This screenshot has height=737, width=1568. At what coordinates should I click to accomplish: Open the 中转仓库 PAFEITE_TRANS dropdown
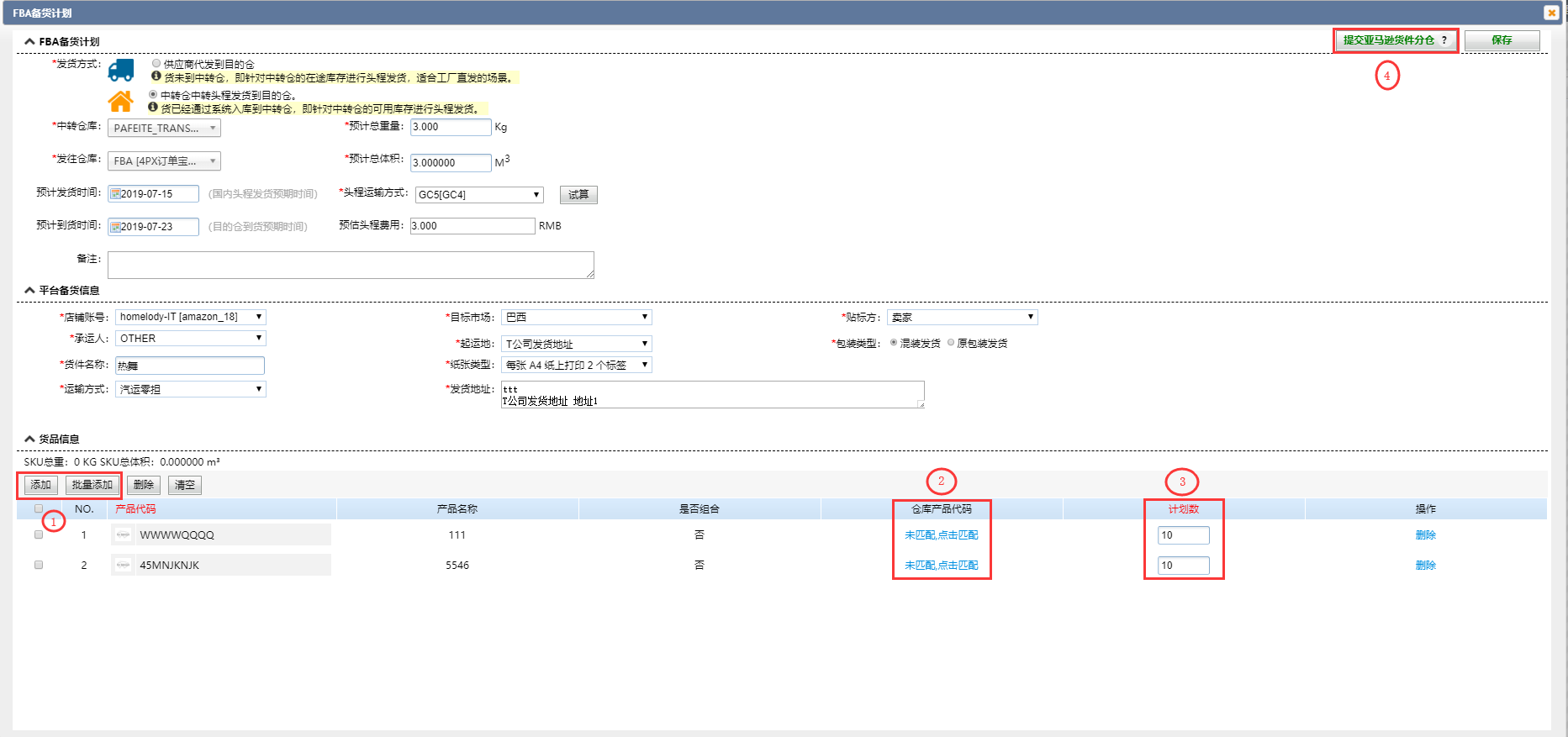(164, 129)
